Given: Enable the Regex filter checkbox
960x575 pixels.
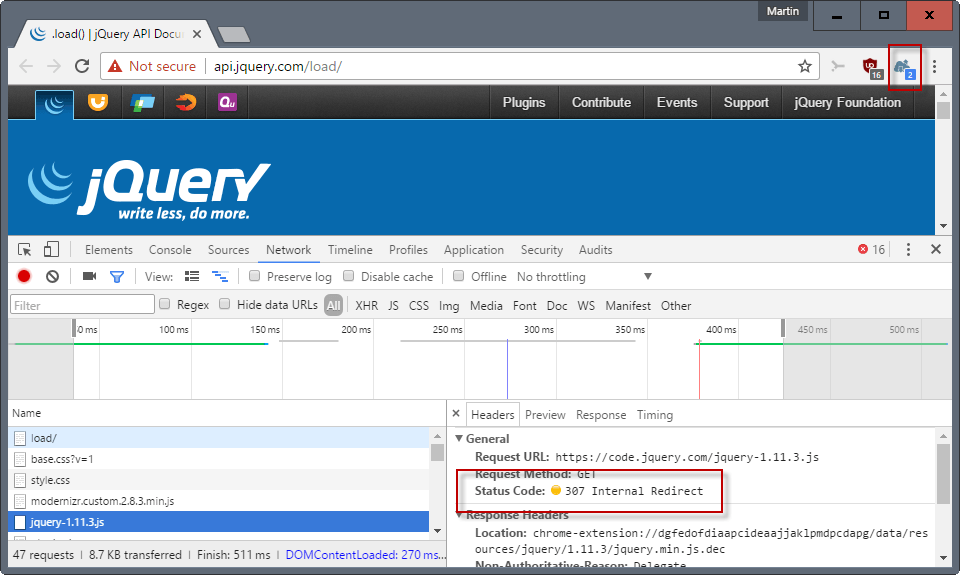Looking at the screenshot, I should click(164, 304).
